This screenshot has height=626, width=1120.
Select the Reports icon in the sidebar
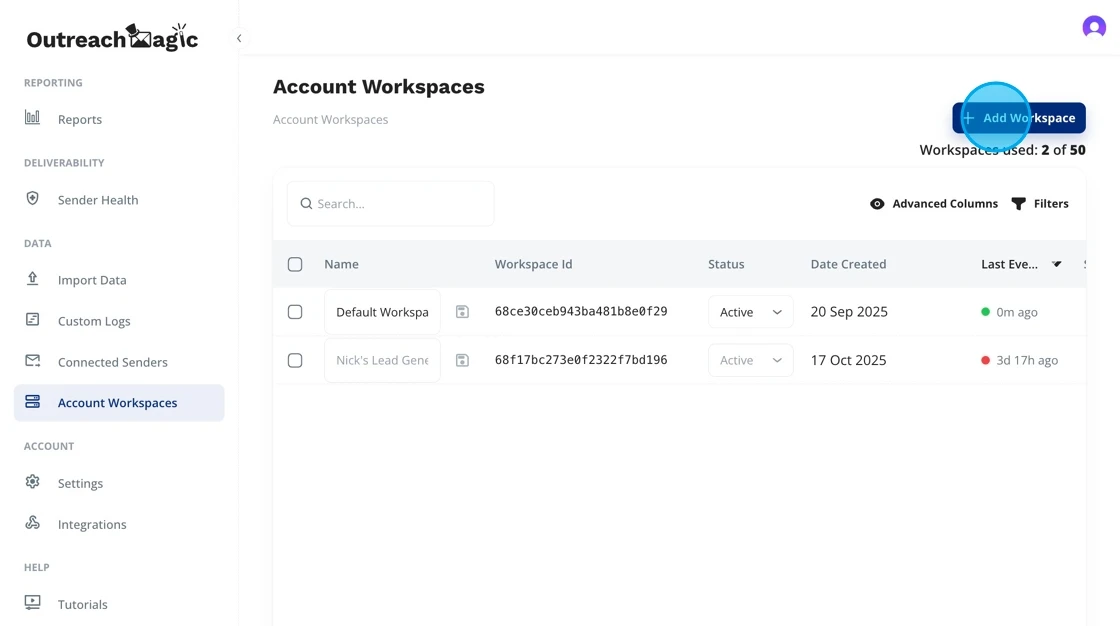(32, 119)
